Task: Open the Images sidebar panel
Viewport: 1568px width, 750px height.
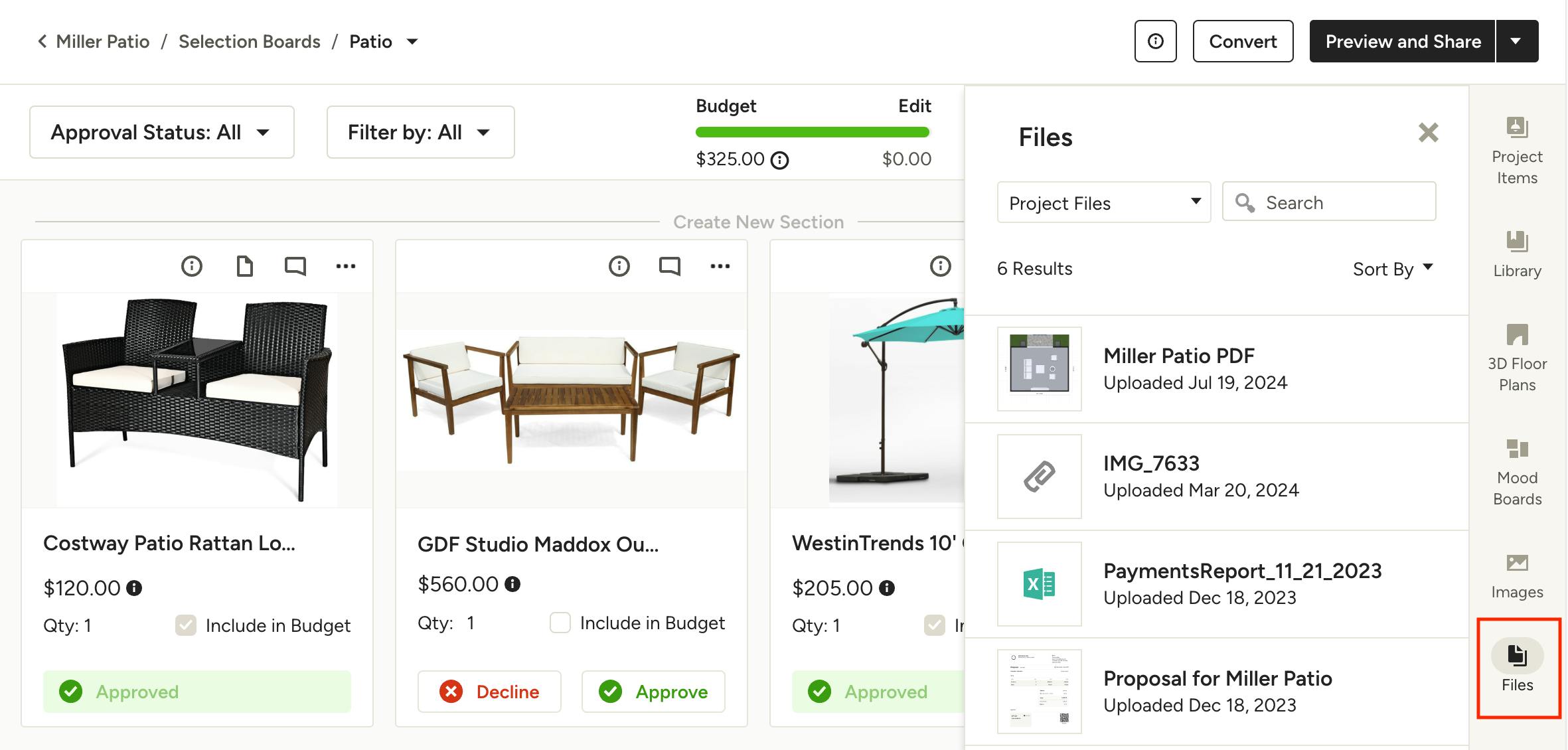Action: [1517, 575]
